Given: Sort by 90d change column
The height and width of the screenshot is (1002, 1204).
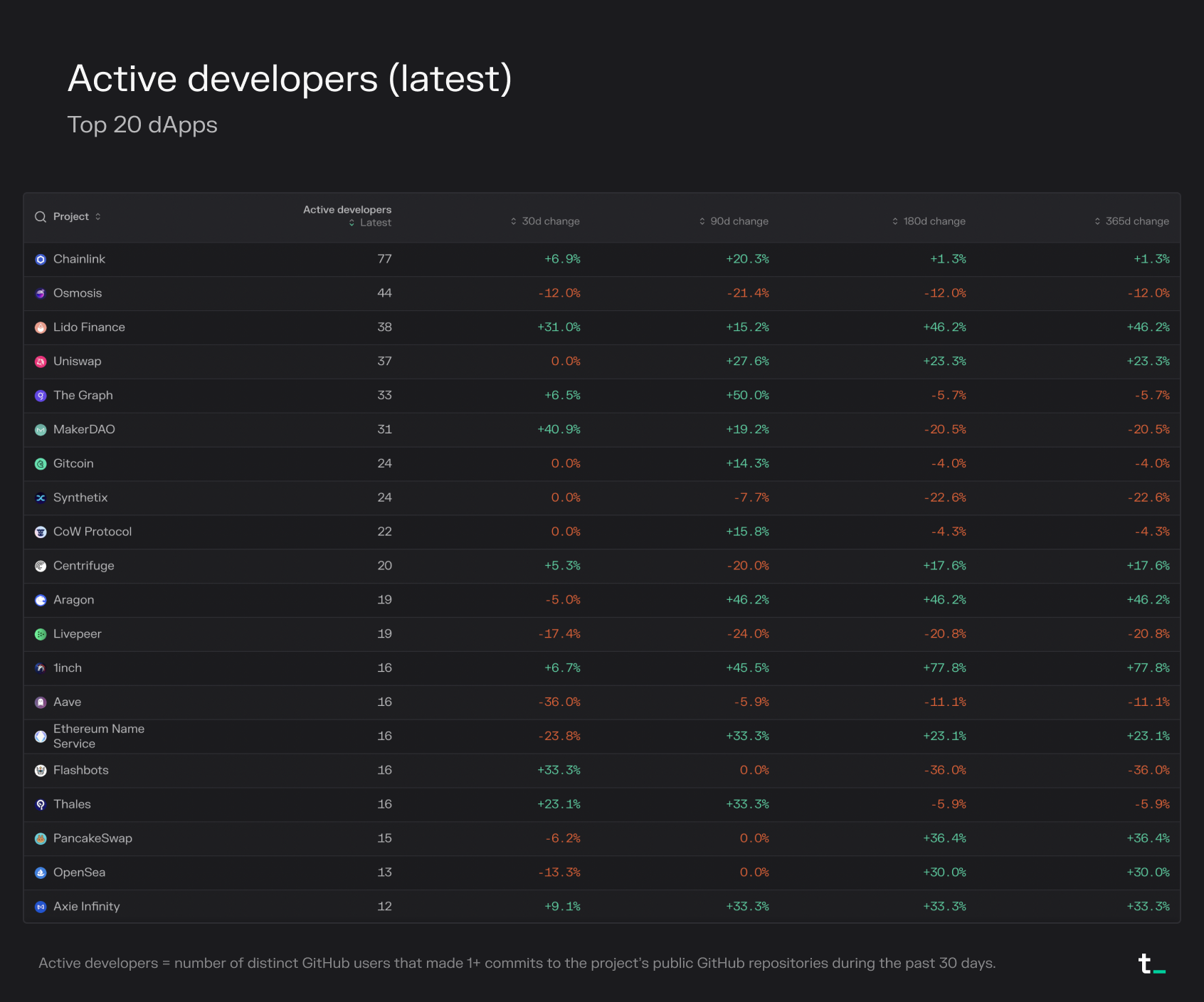Looking at the screenshot, I should click(x=734, y=221).
